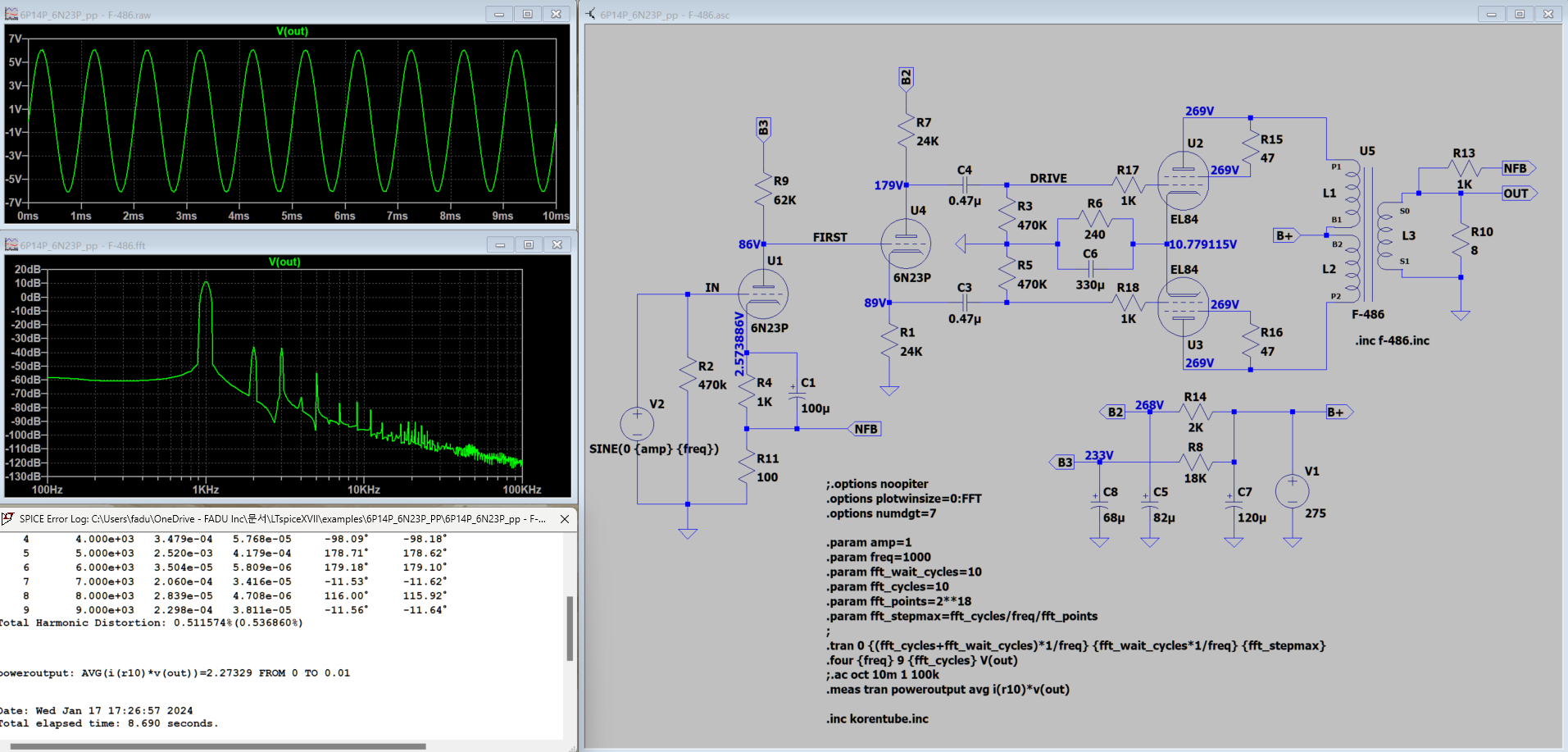Select the U1 6N23P input triode
The image size is (1568, 752).
763,294
